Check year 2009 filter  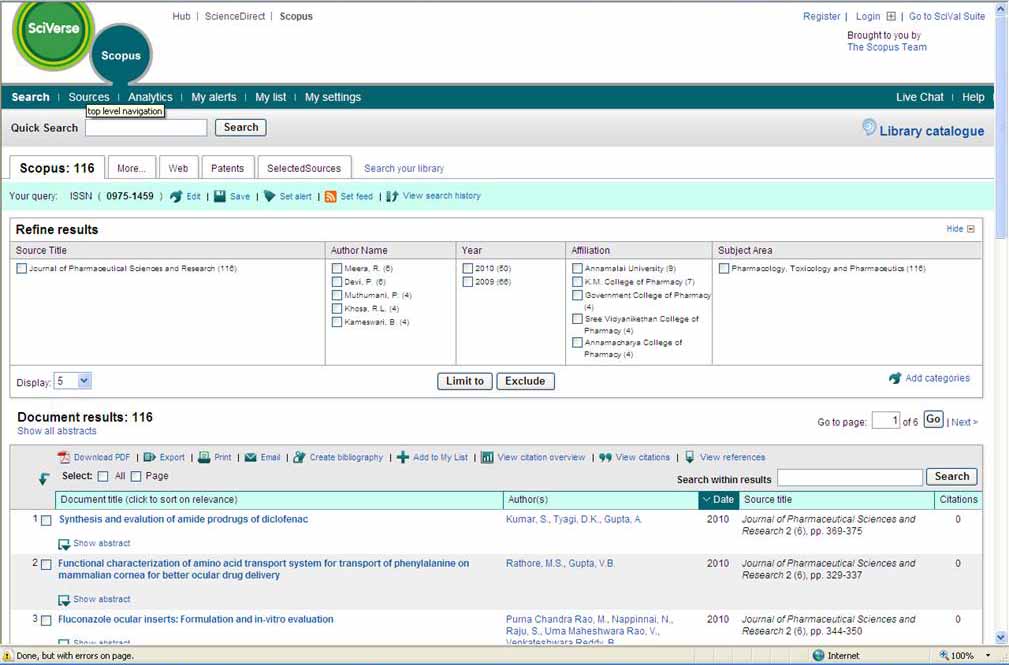[468, 282]
